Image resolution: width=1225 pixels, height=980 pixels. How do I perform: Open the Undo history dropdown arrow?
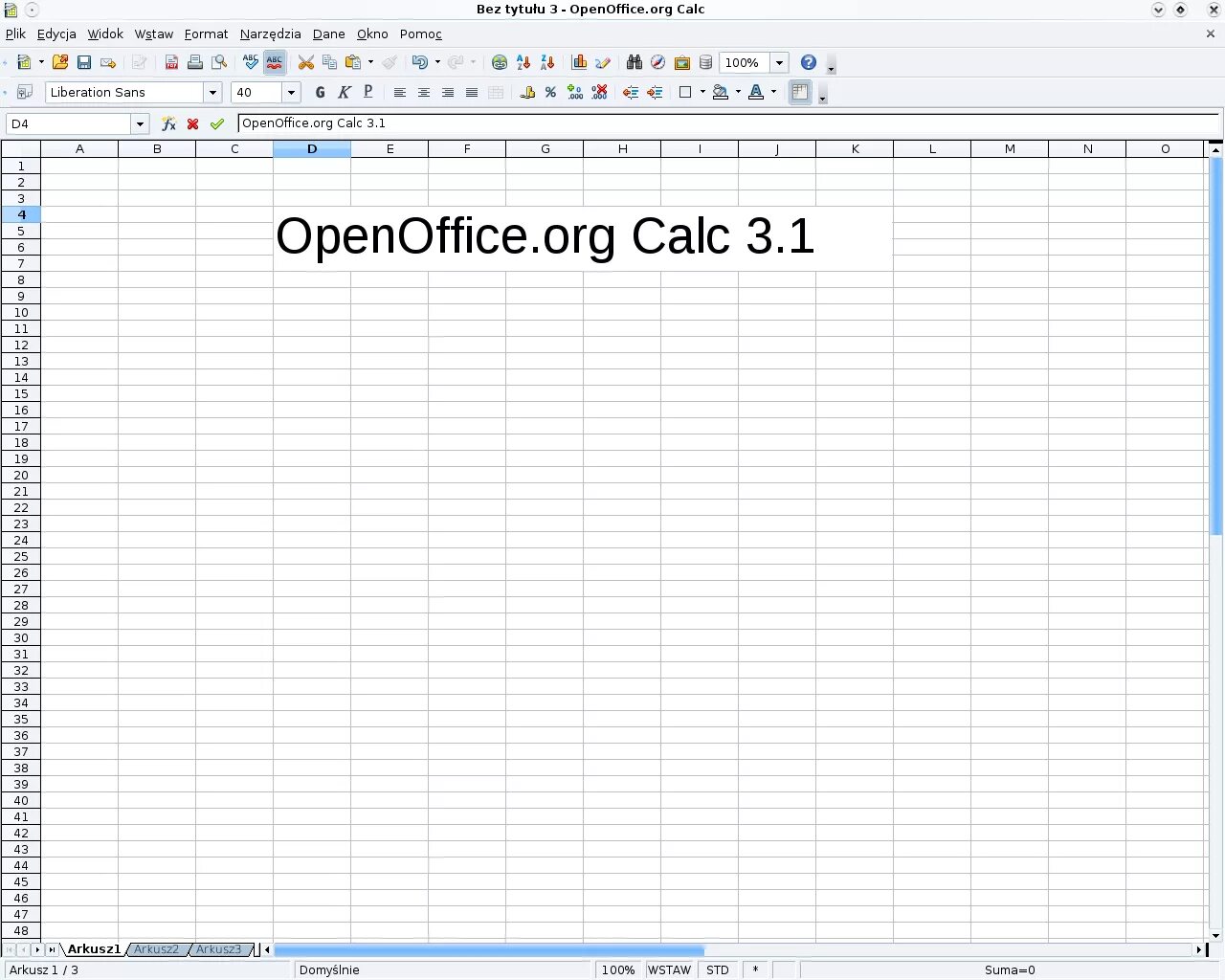pyautogui.click(x=437, y=62)
